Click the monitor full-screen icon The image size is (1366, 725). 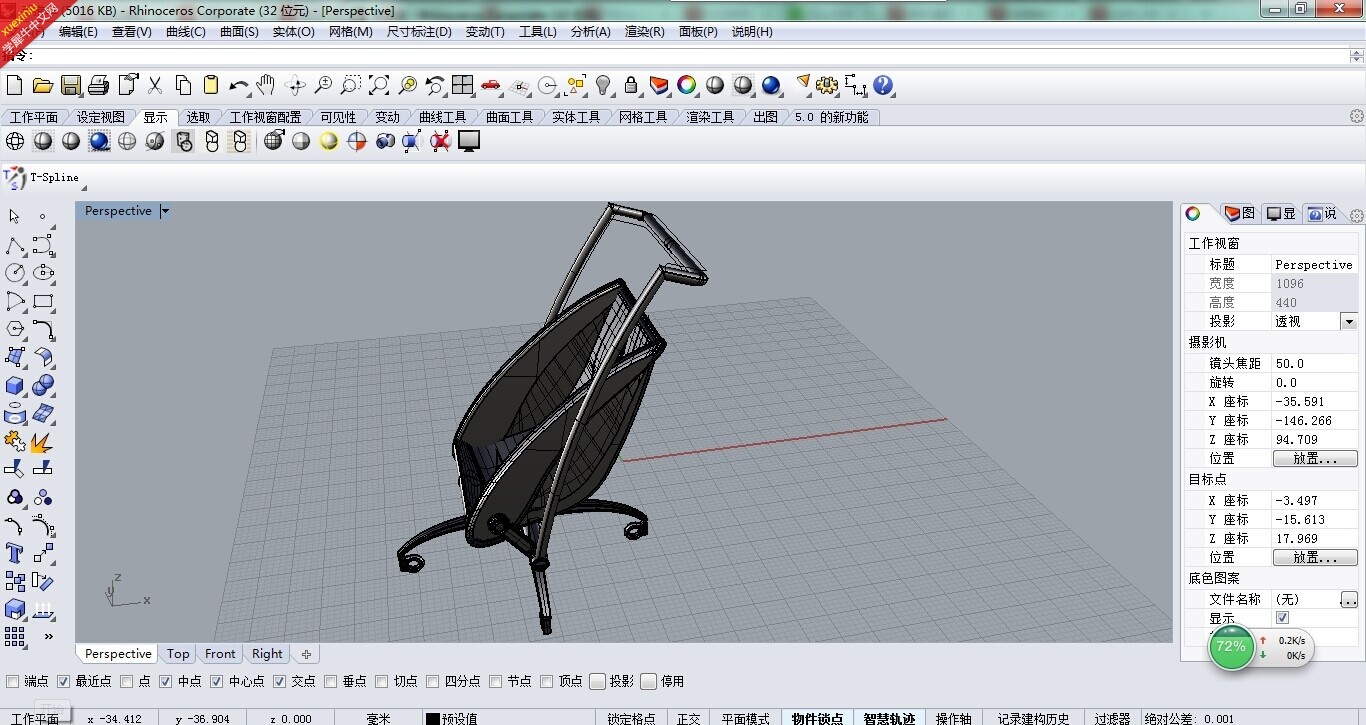click(x=469, y=141)
